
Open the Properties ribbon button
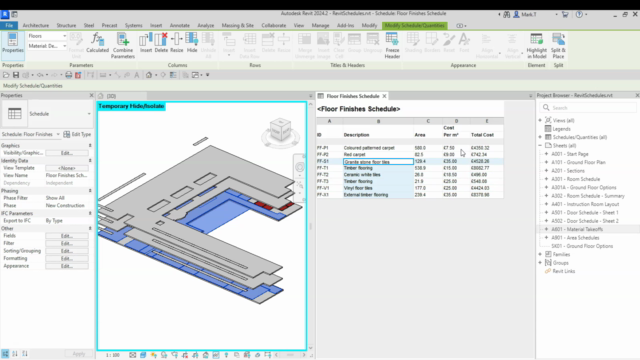click(13, 44)
